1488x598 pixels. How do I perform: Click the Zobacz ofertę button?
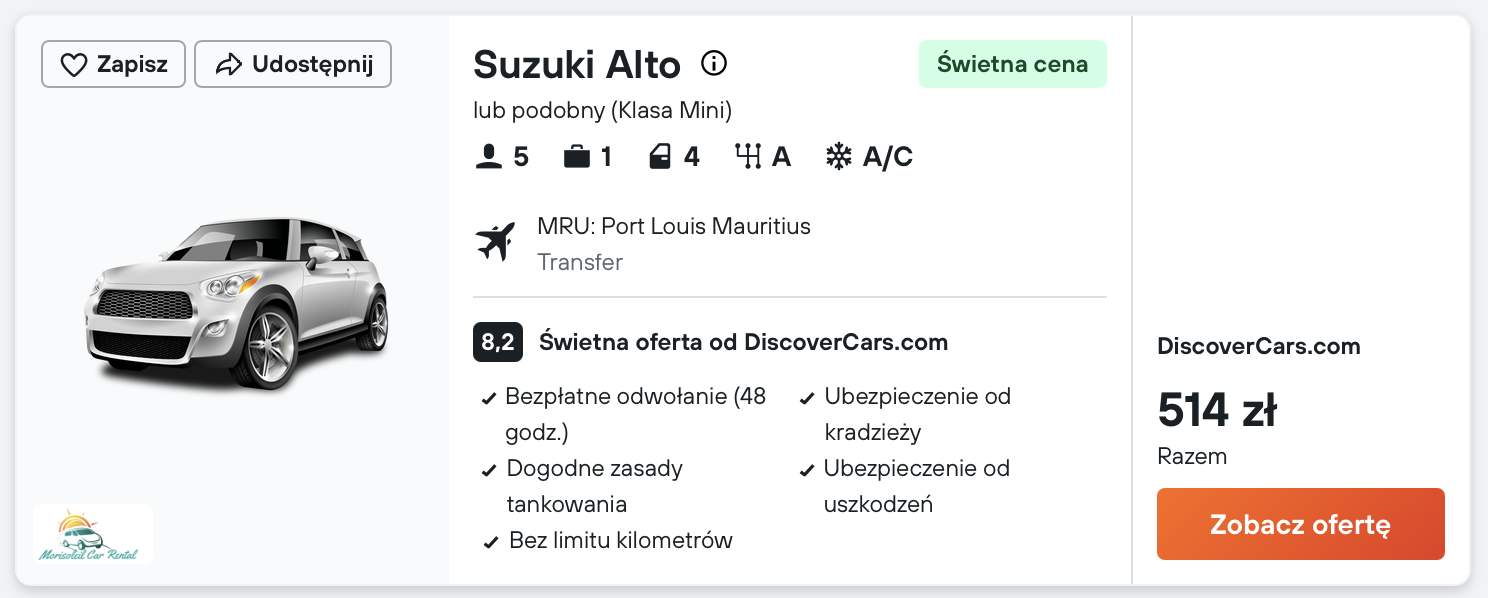pos(1300,524)
